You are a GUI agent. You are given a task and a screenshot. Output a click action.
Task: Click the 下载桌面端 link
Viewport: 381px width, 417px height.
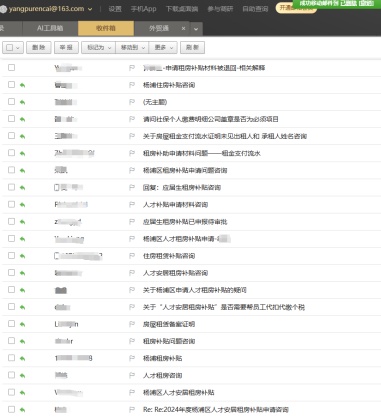(x=182, y=9)
